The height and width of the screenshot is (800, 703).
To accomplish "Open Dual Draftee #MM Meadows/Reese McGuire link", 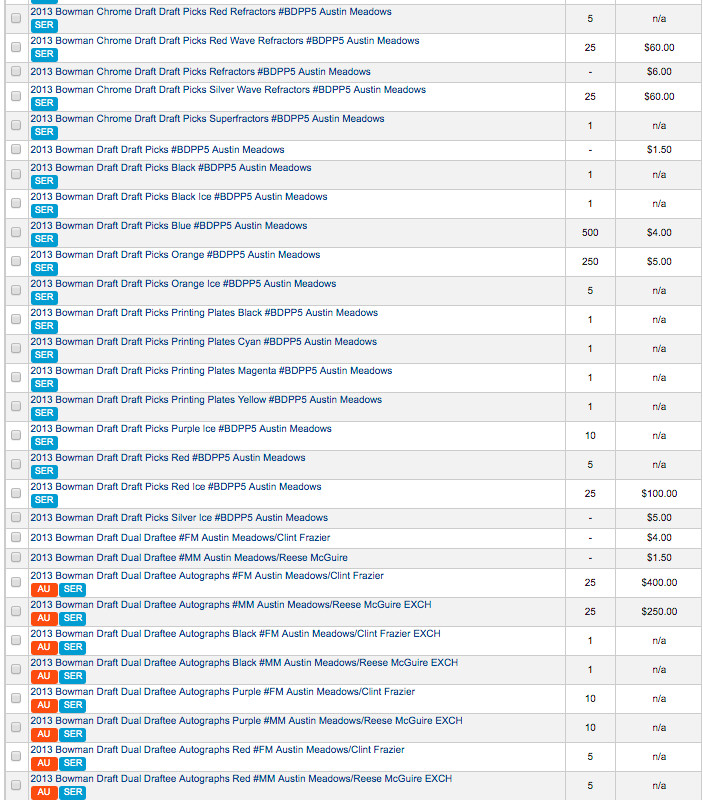I will coord(189,558).
